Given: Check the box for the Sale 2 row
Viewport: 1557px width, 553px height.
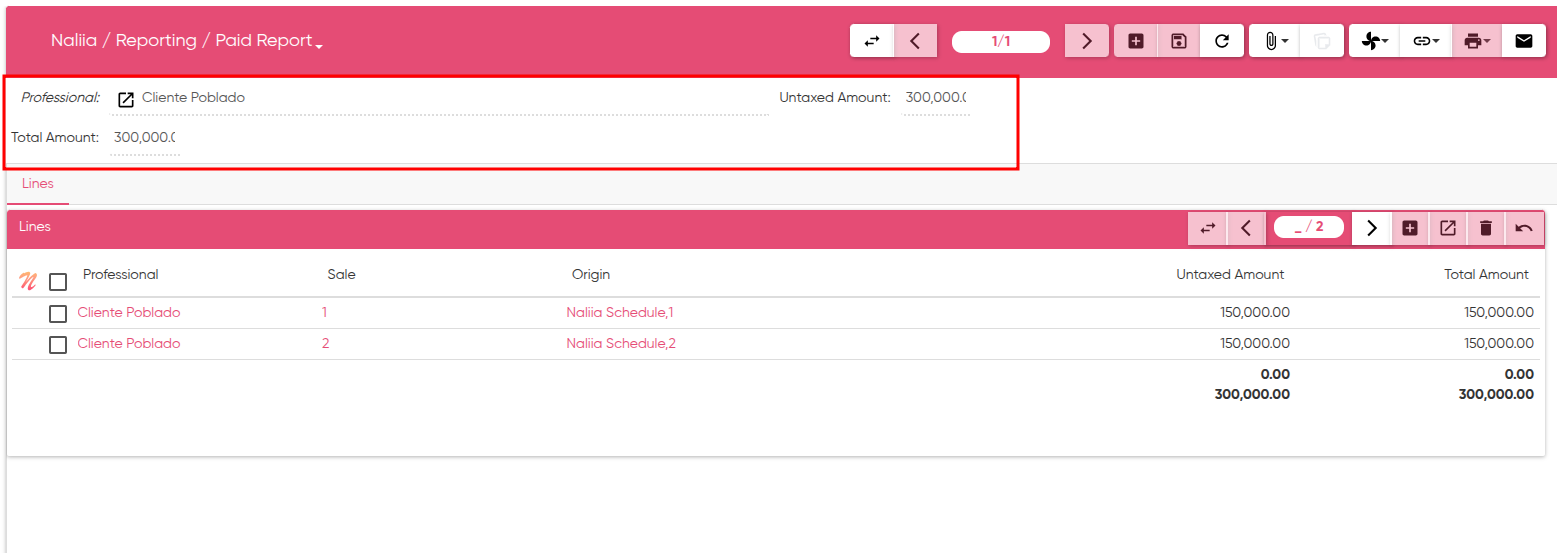Looking at the screenshot, I should (x=58, y=345).
